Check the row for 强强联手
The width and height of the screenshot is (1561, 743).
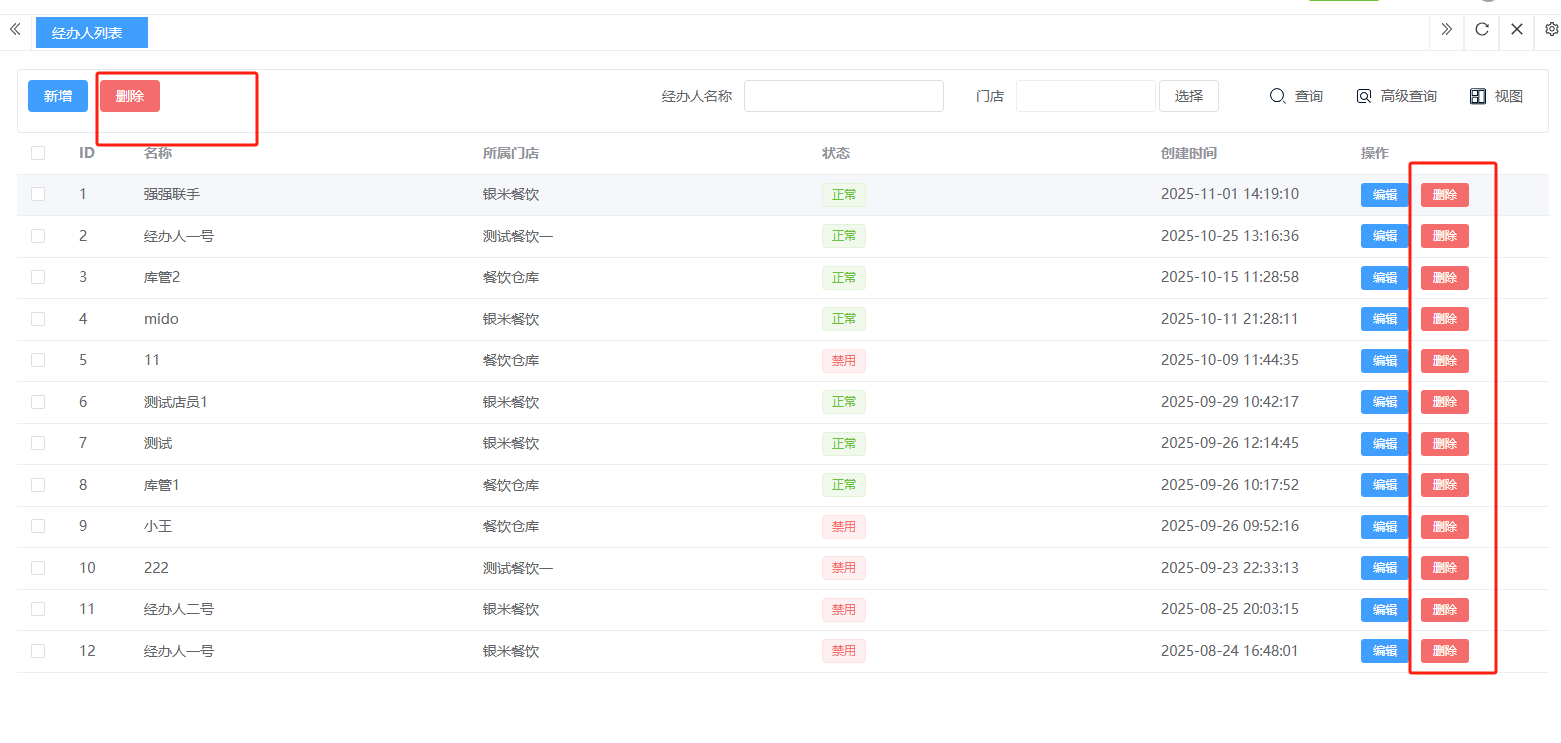[x=38, y=194]
